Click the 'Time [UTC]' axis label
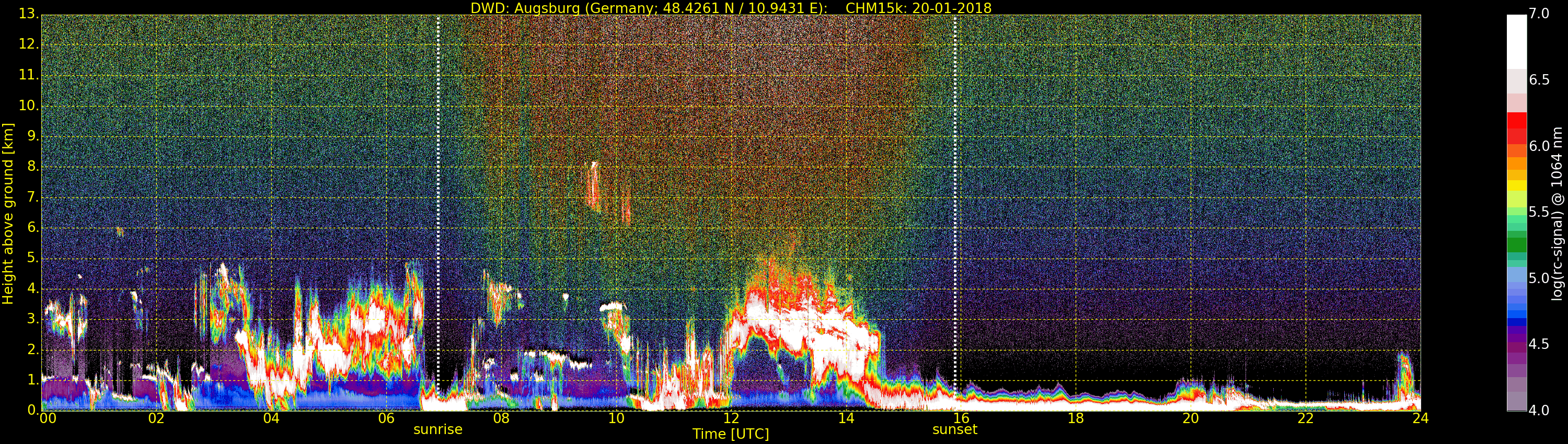 (731, 434)
